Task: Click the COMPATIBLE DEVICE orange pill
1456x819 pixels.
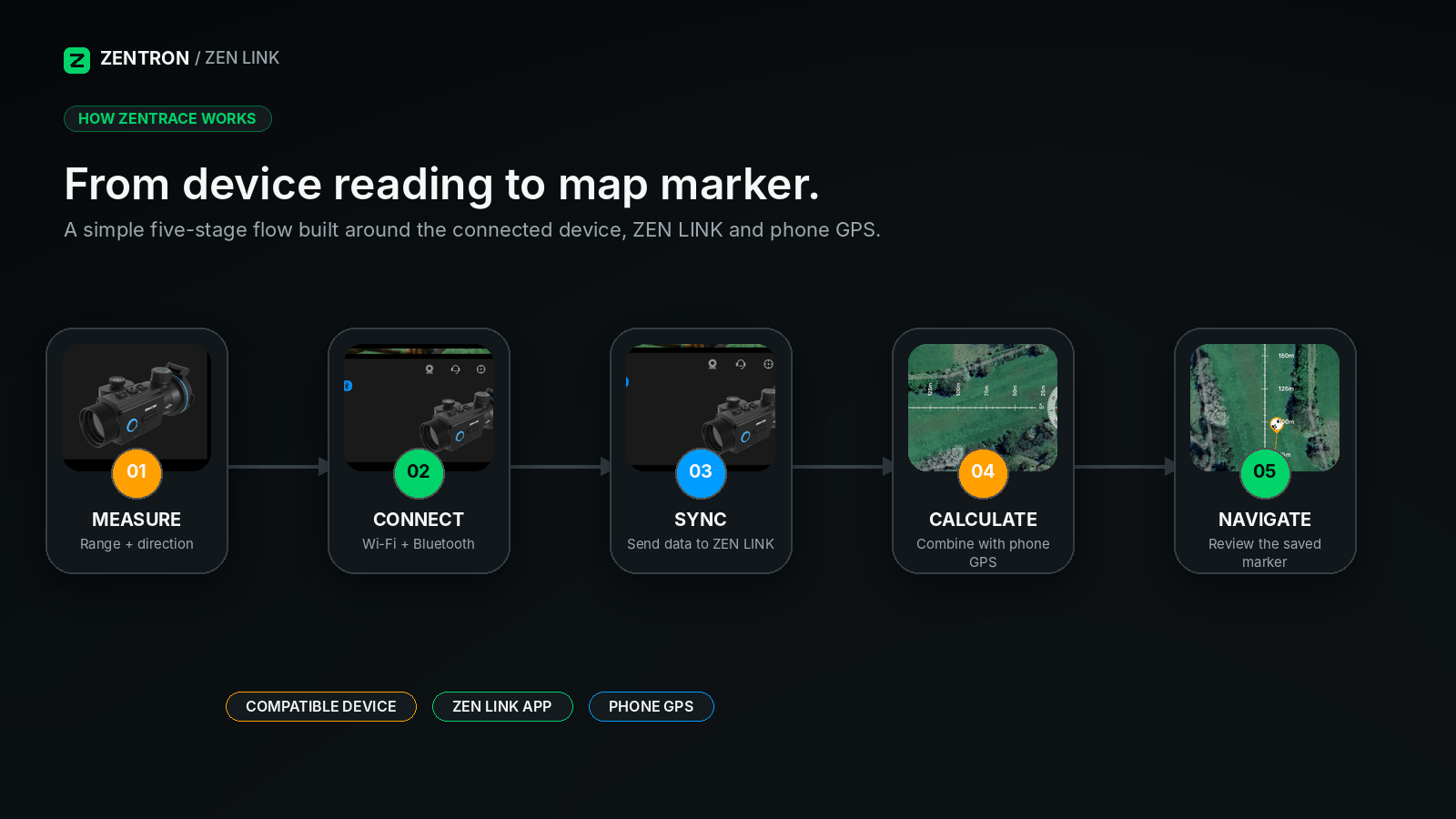Action: (321, 706)
